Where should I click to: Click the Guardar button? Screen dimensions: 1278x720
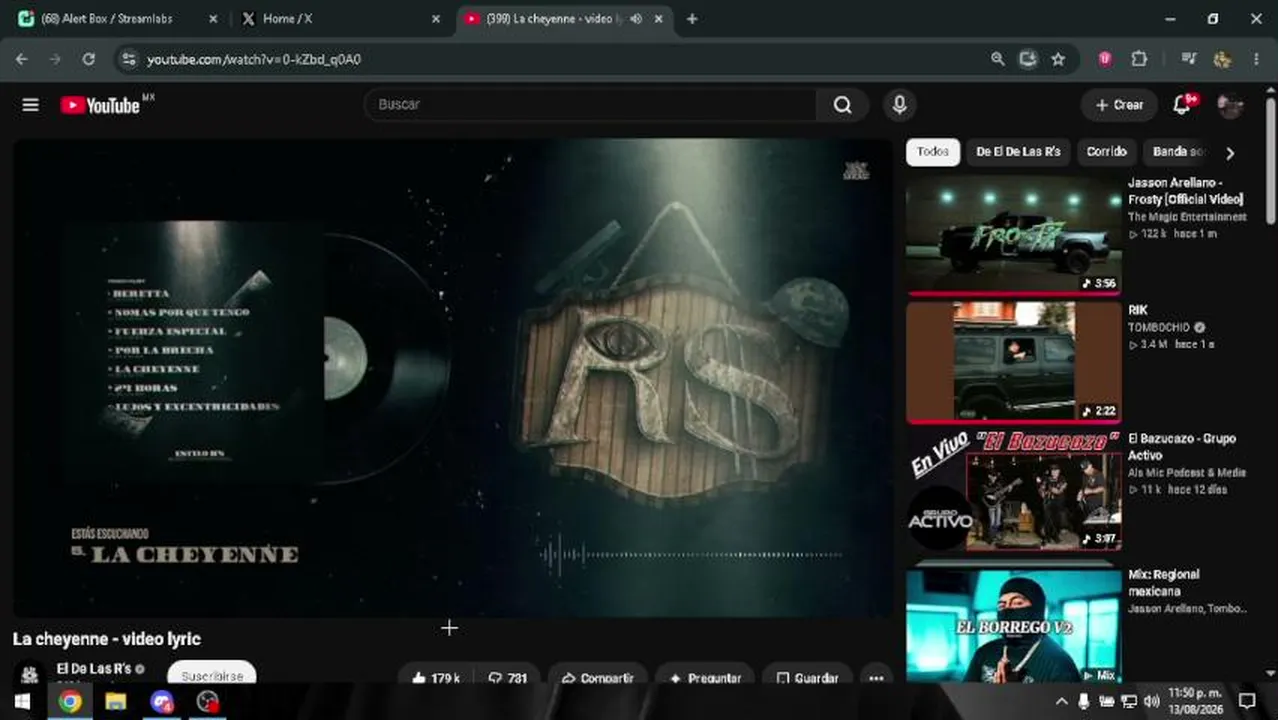coord(807,678)
